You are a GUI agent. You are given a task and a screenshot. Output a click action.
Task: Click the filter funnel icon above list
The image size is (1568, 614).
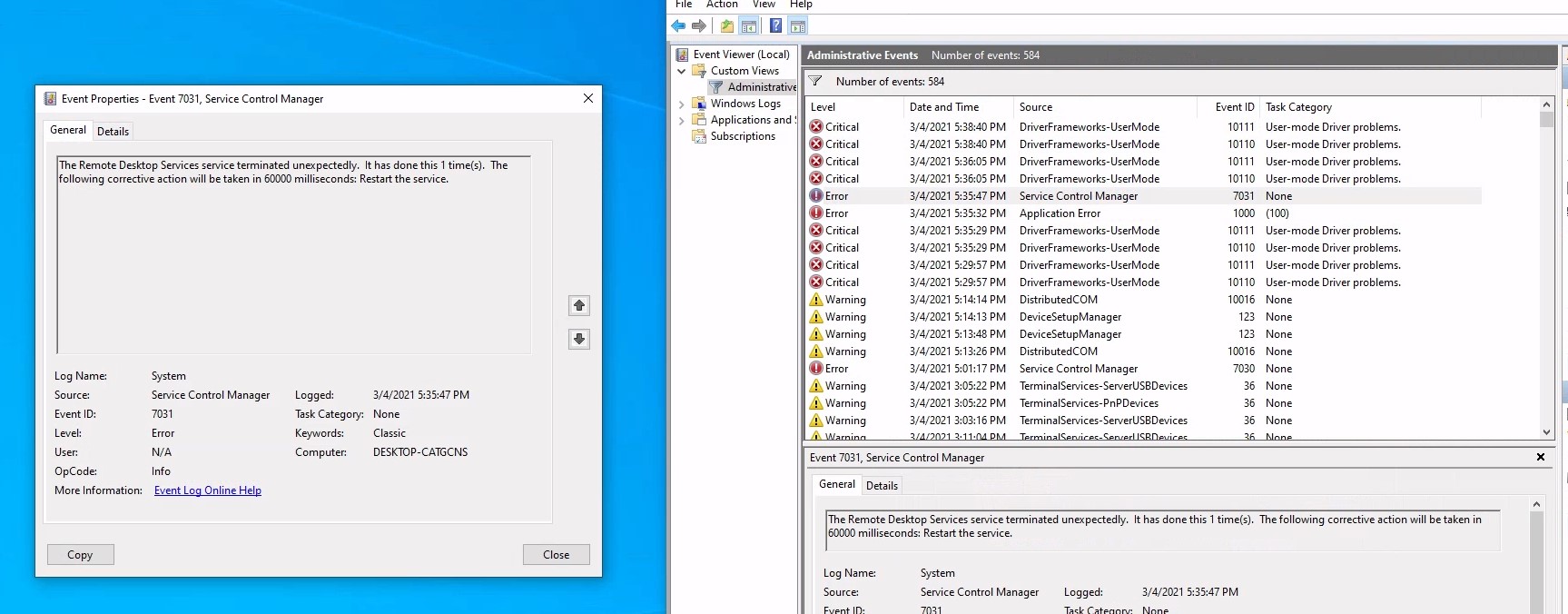pyautogui.click(x=815, y=82)
